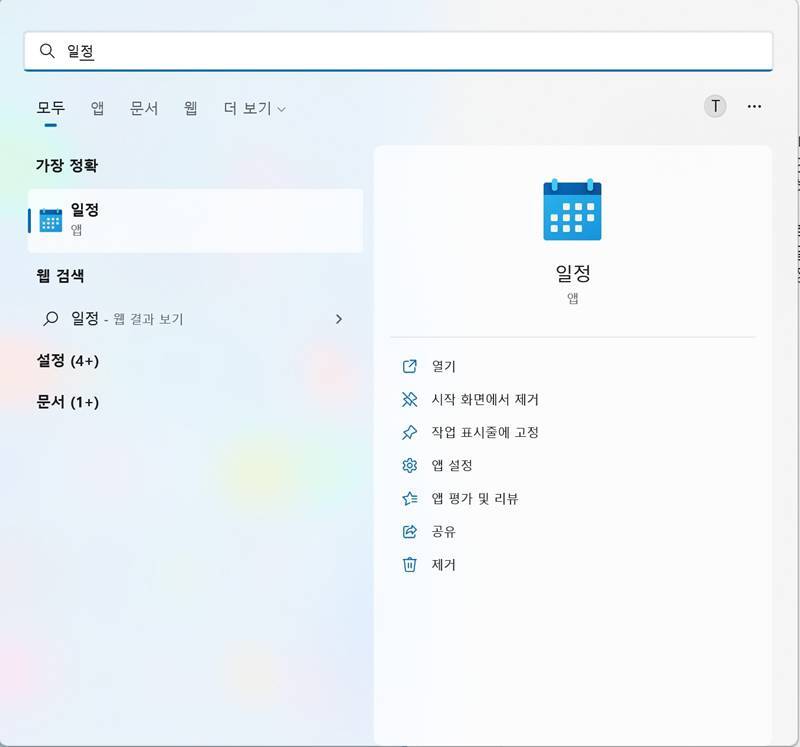The width and height of the screenshot is (800, 747).
Task: Click the 가장 정확 section heading
Action: (67, 165)
